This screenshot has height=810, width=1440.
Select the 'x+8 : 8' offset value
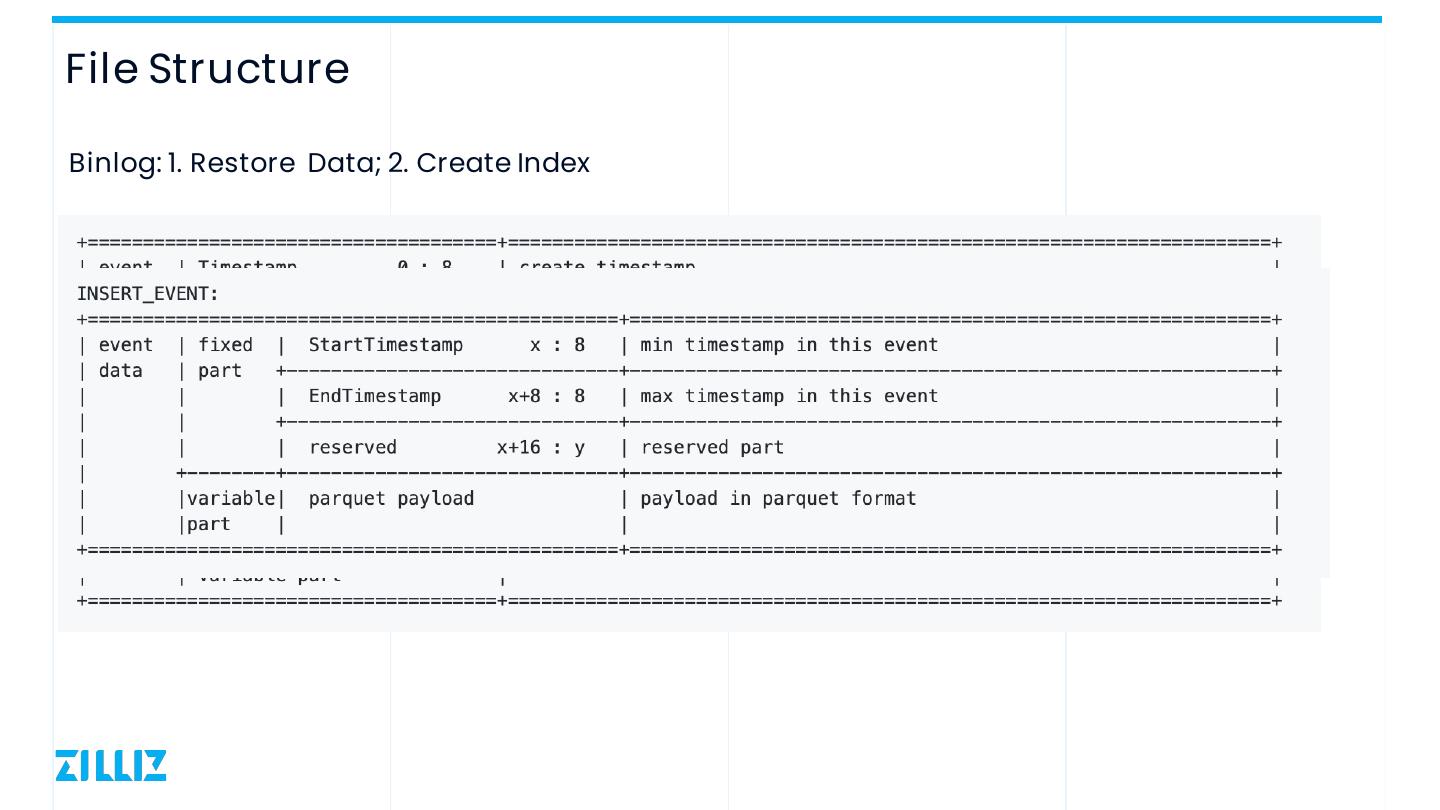pos(546,396)
